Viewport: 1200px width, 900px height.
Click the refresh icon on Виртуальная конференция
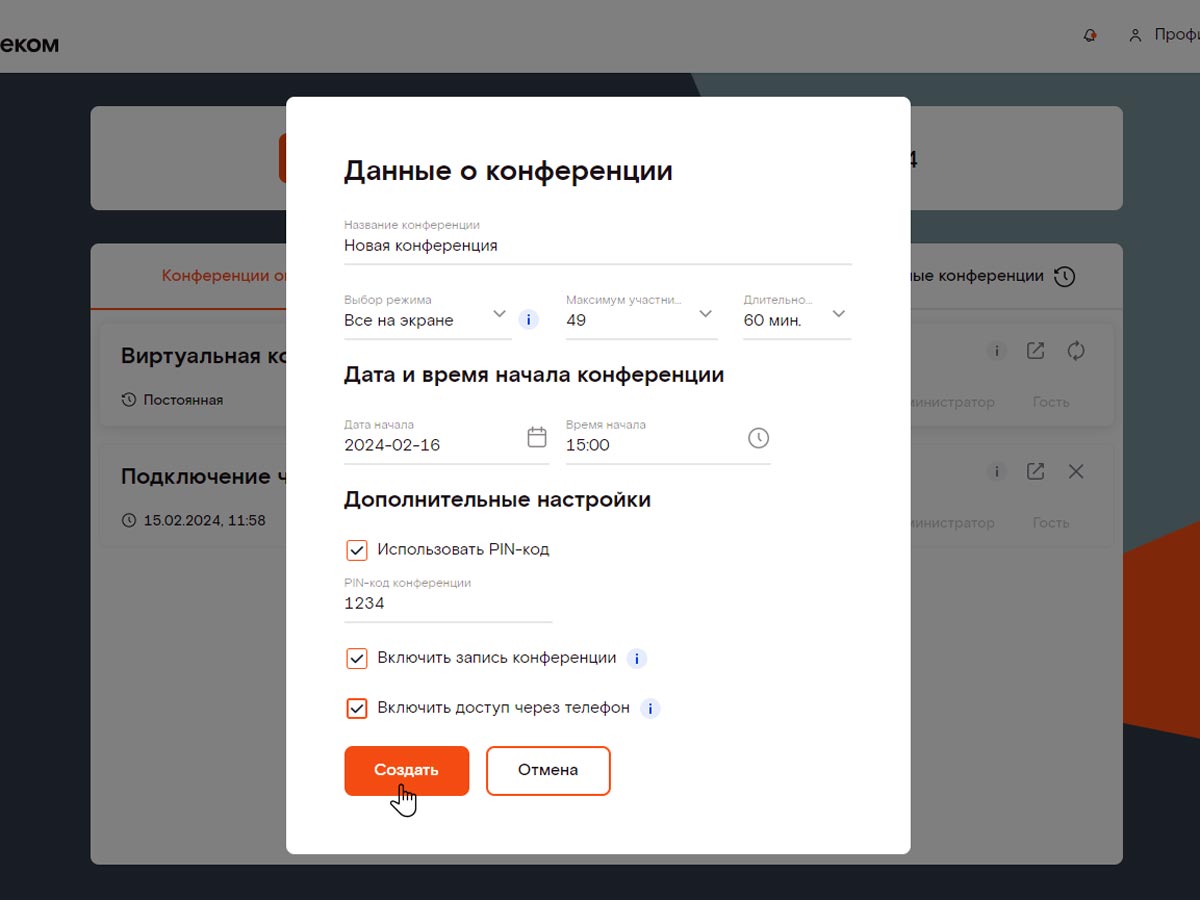click(x=1075, y=351)
